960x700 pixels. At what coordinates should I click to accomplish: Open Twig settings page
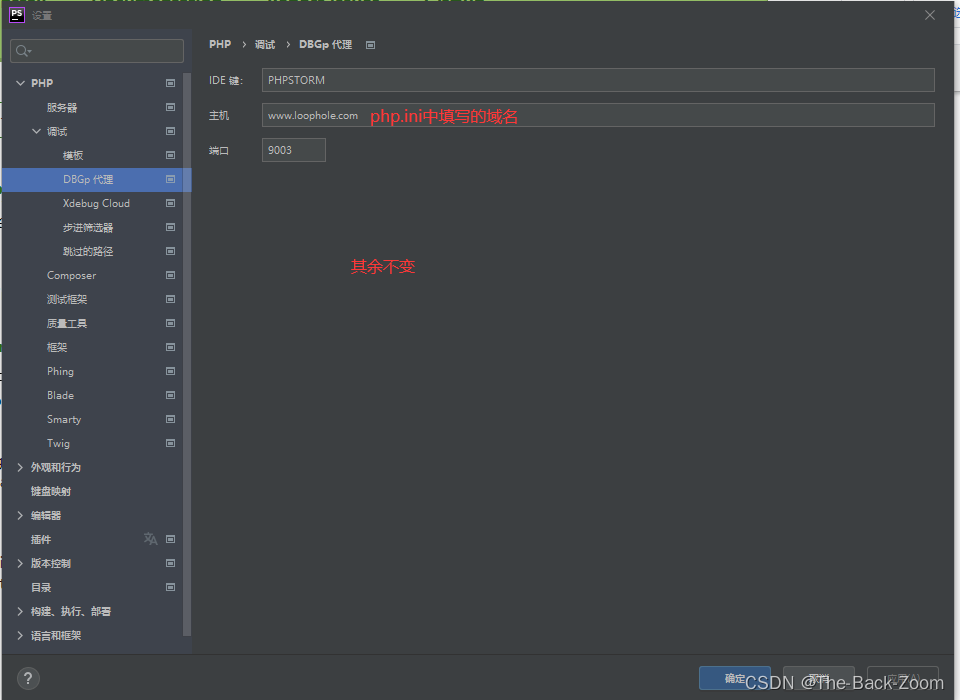[x=58, y=443]
